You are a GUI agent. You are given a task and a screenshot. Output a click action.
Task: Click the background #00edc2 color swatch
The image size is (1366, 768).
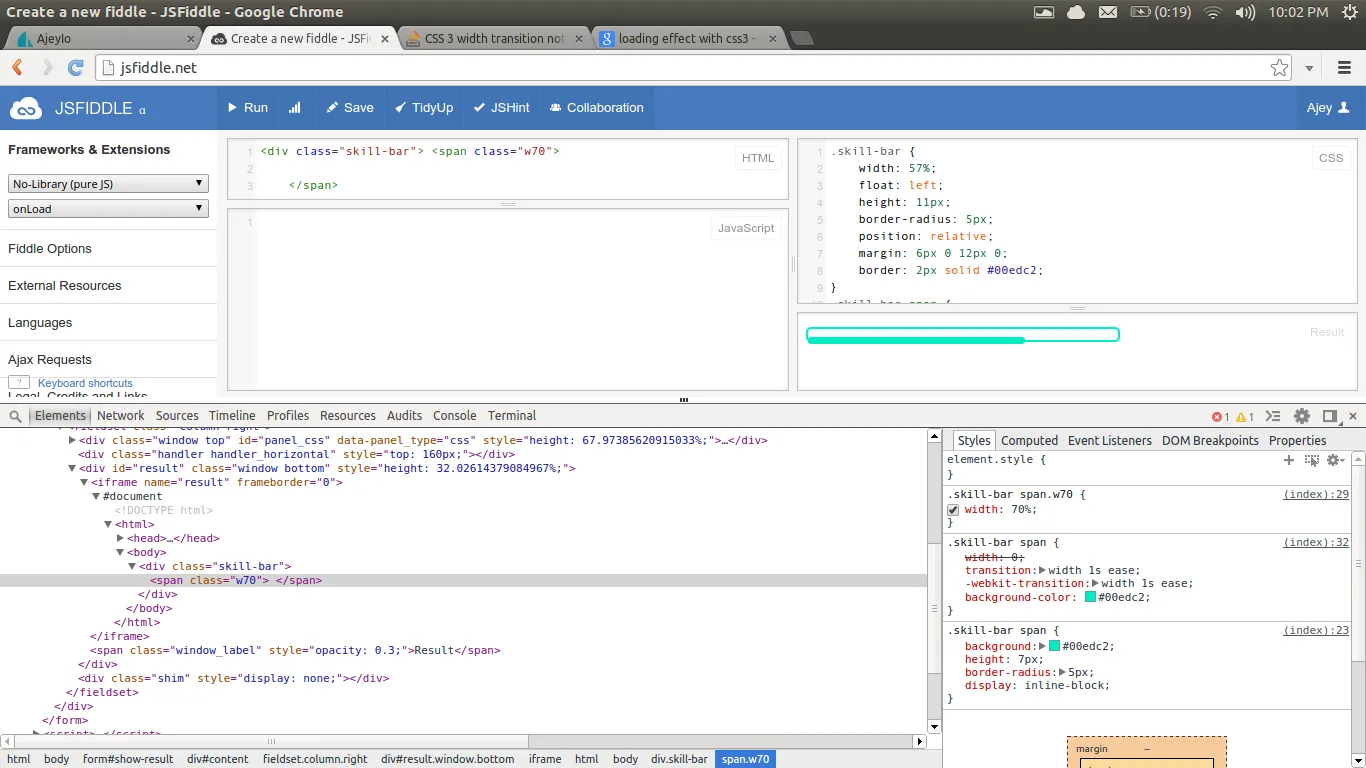1054,646
